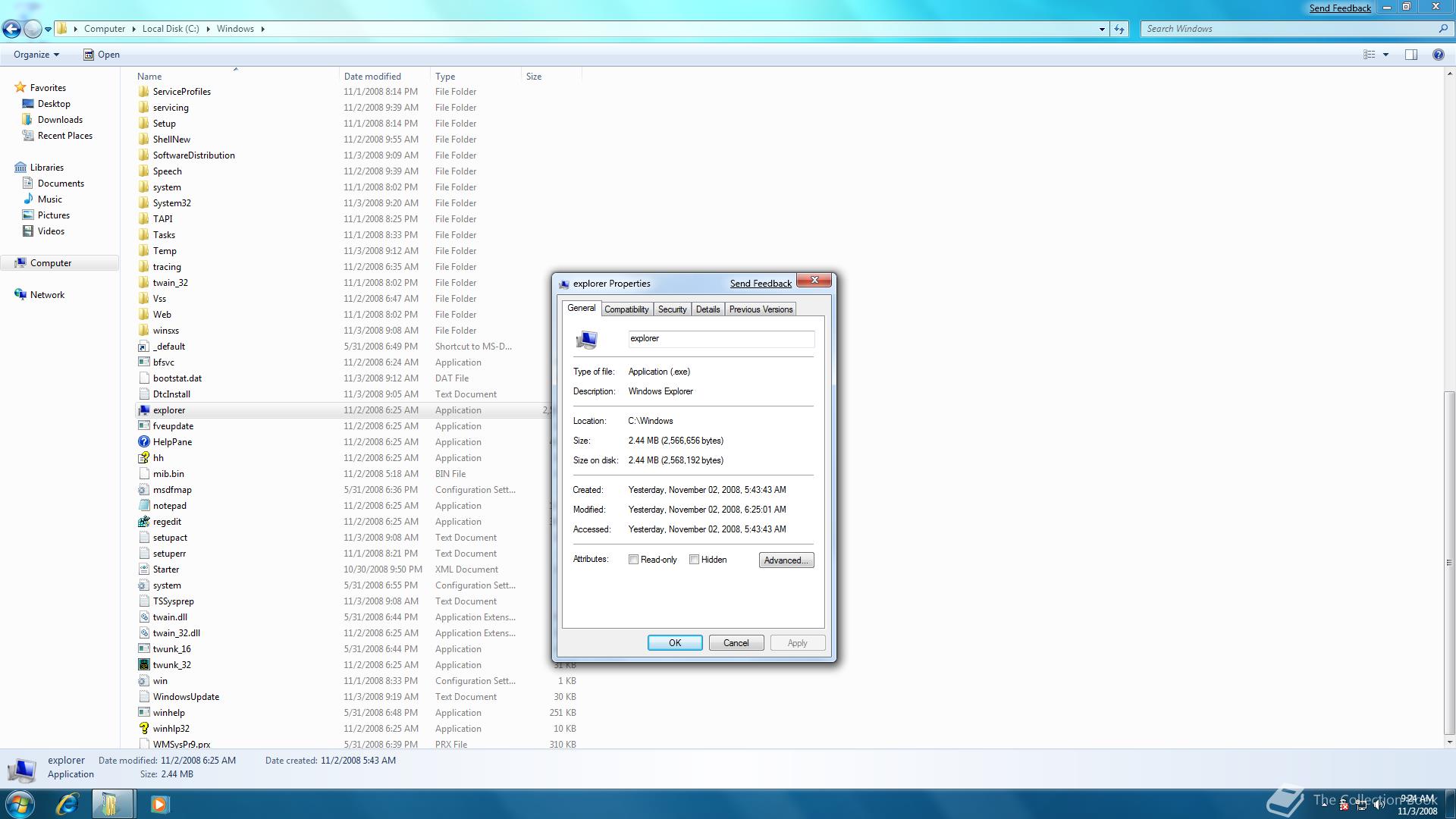
Task: Click OK in explorer Properties
Action: pyautogui.click(x=675, y=643)
